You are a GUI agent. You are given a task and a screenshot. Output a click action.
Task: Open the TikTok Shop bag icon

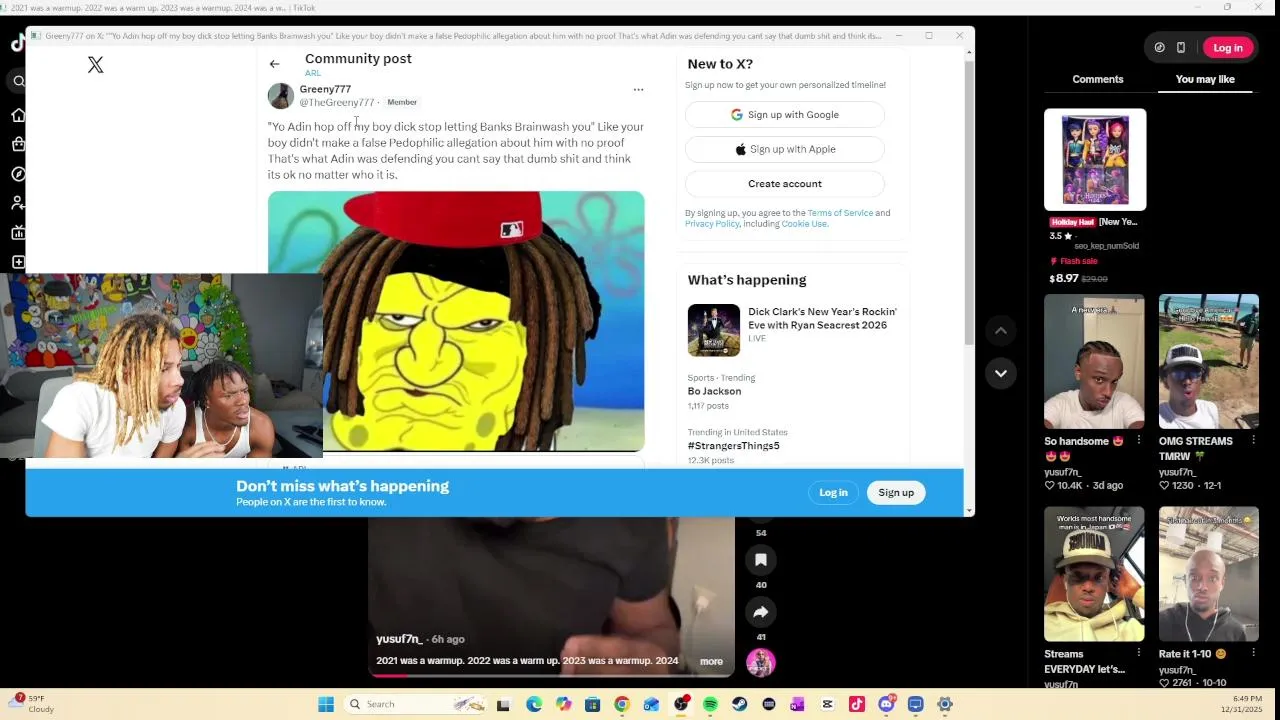pyautogui.click(x=18, y=145)
